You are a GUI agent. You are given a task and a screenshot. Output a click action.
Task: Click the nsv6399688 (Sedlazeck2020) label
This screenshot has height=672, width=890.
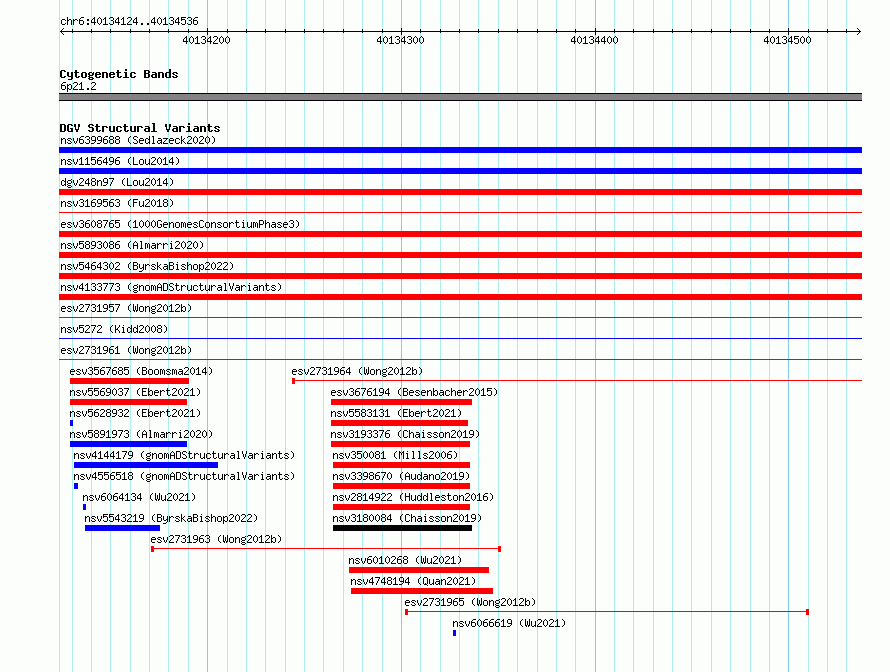[138, 140]
